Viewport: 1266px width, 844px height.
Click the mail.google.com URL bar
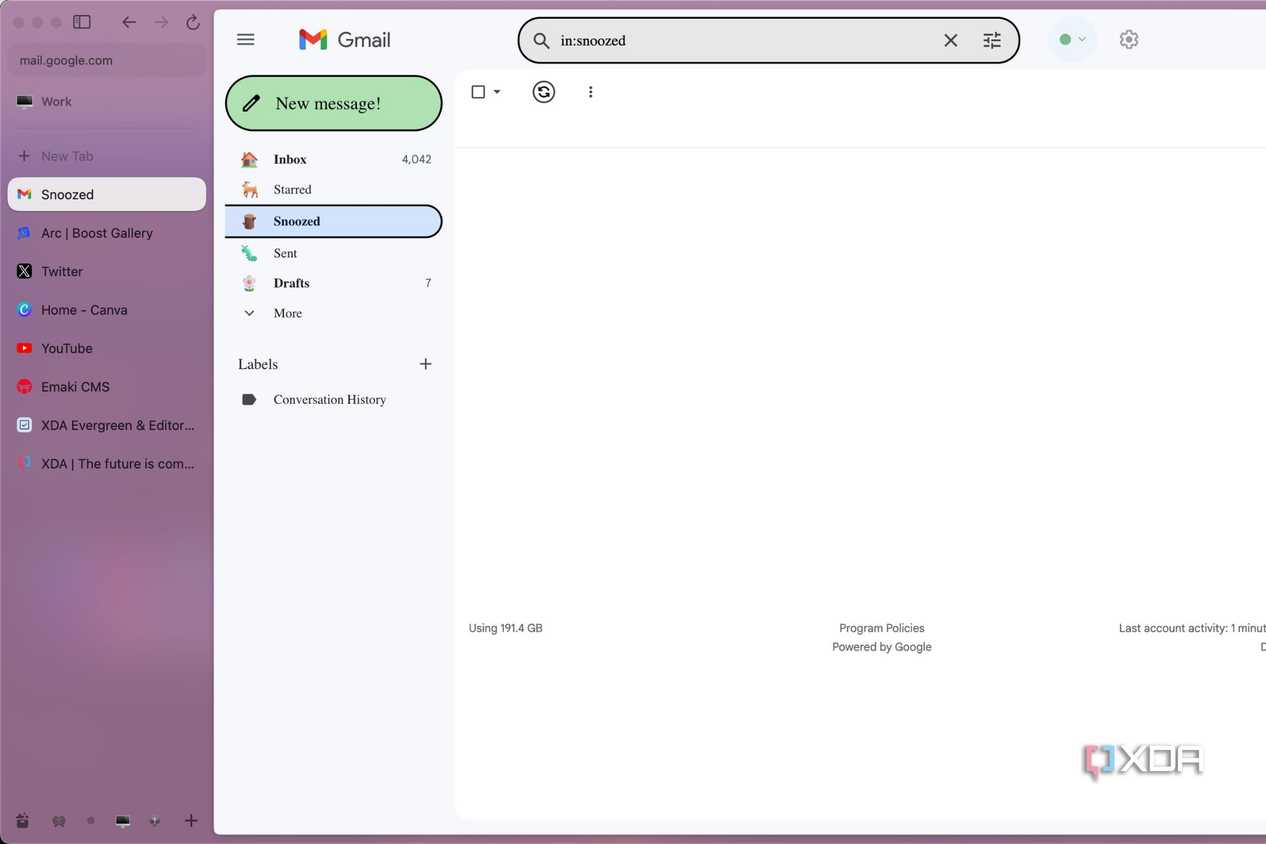(x=107, y=60)
